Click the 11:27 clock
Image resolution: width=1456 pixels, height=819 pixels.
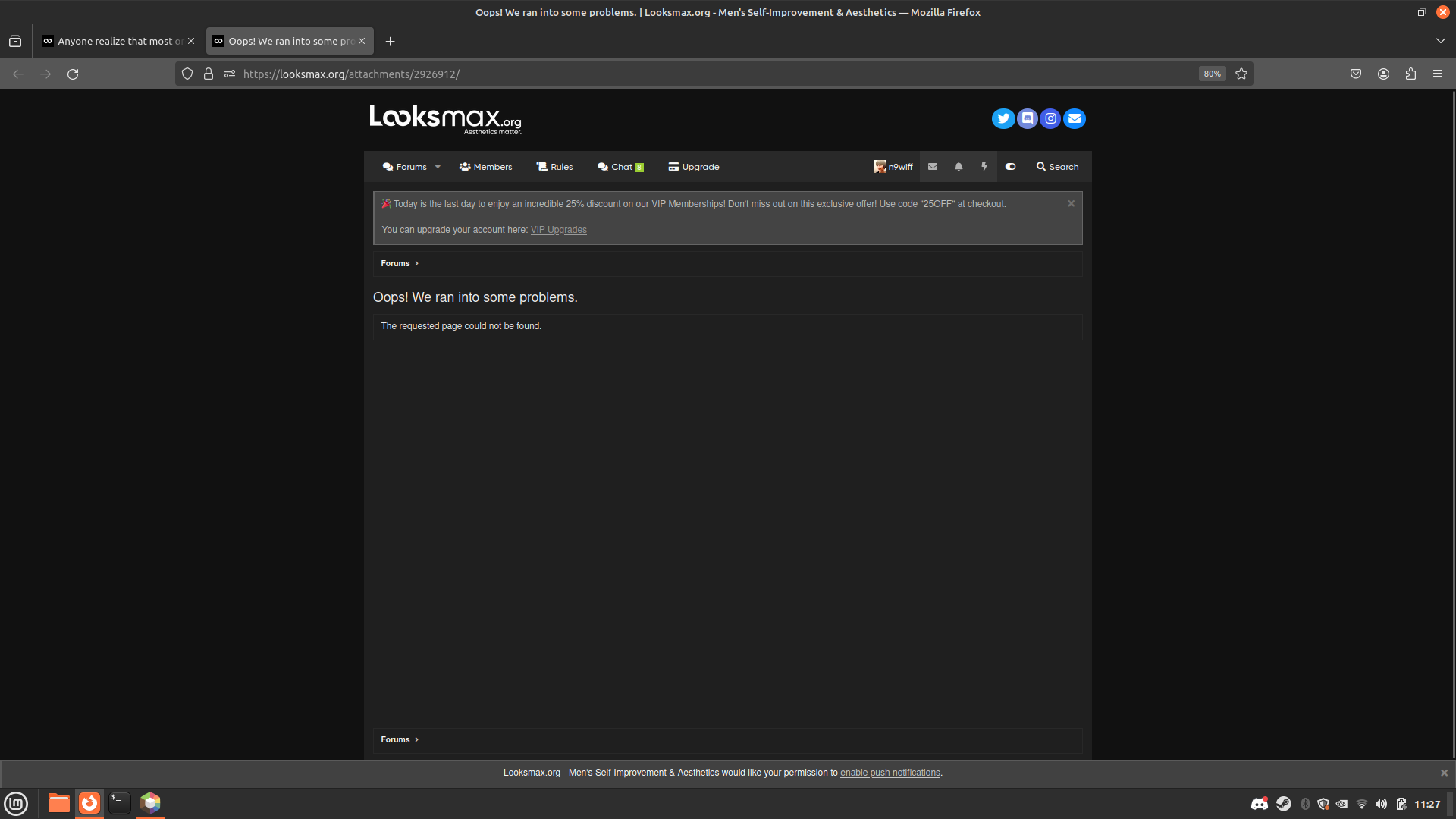click(1427, 805)
